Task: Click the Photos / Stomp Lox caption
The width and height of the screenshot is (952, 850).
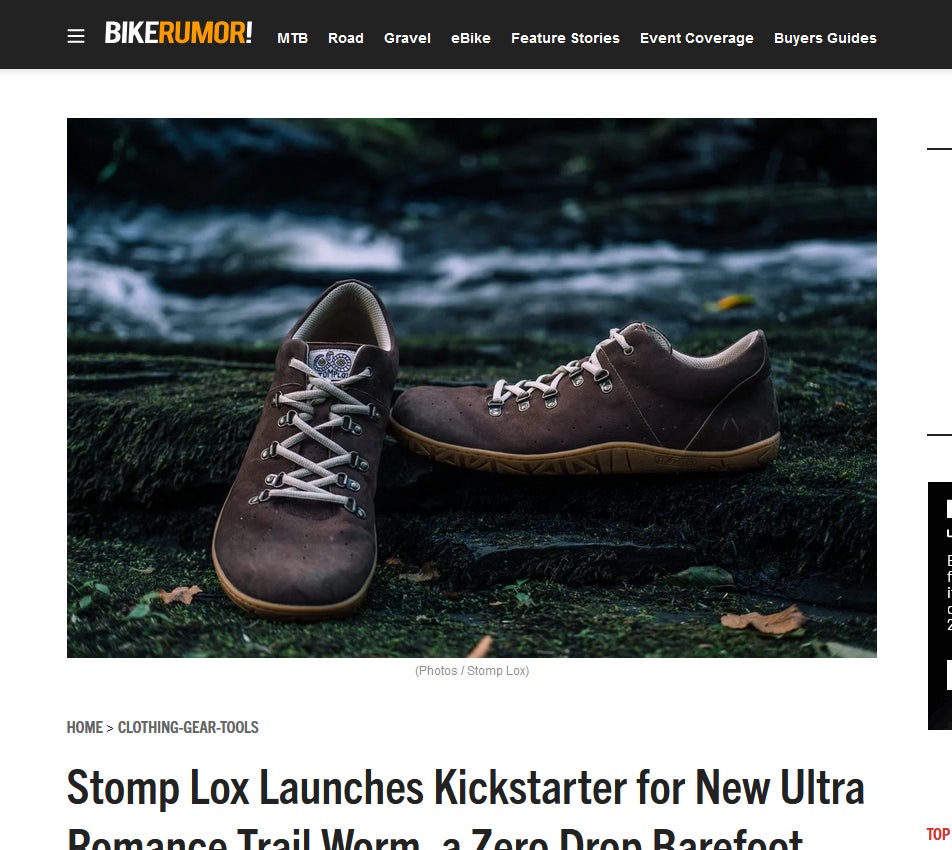Action: [x=472, y=671]
